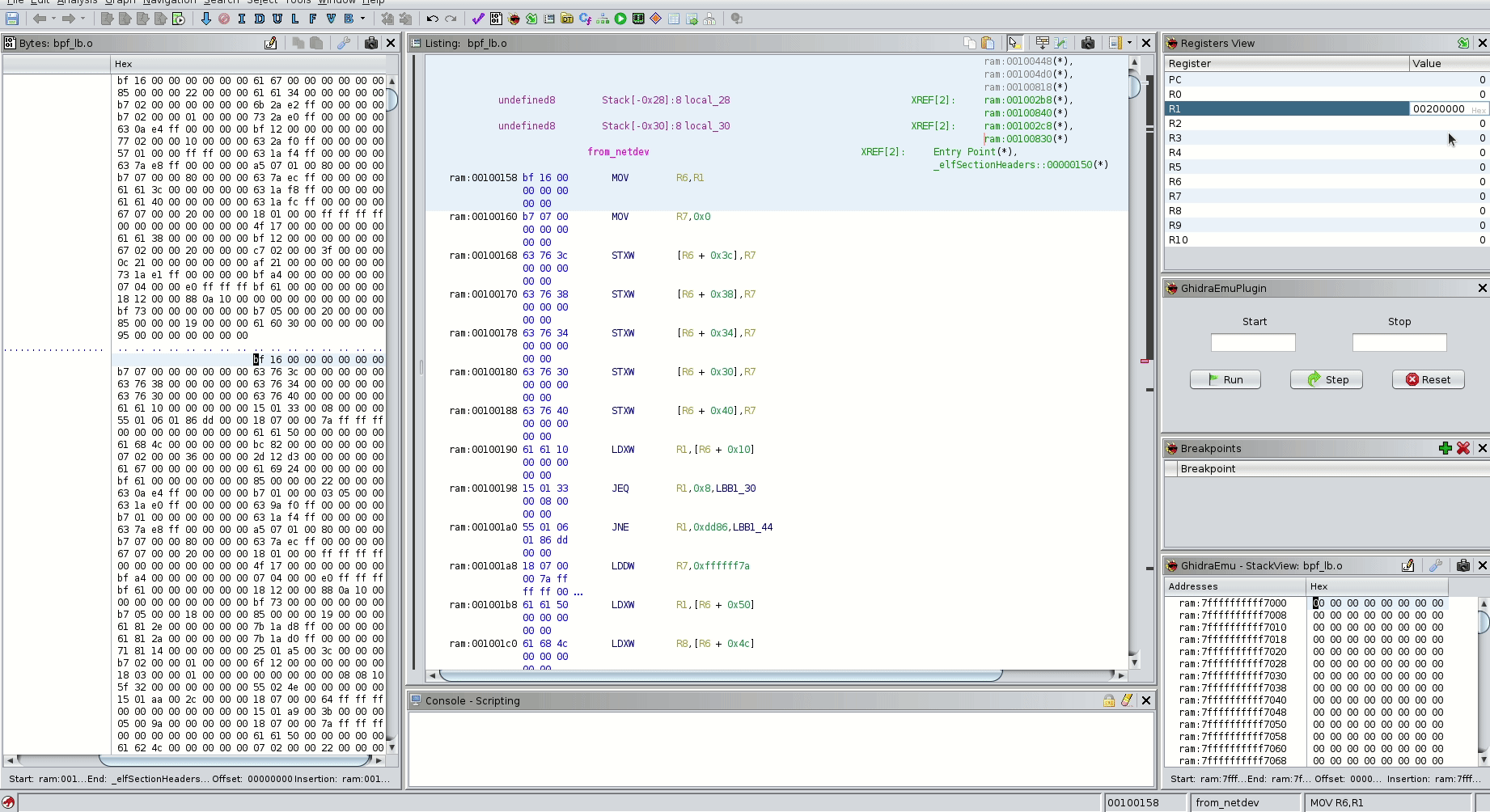Toggle the 'F' function navigation icon

[x=313, y=19]
